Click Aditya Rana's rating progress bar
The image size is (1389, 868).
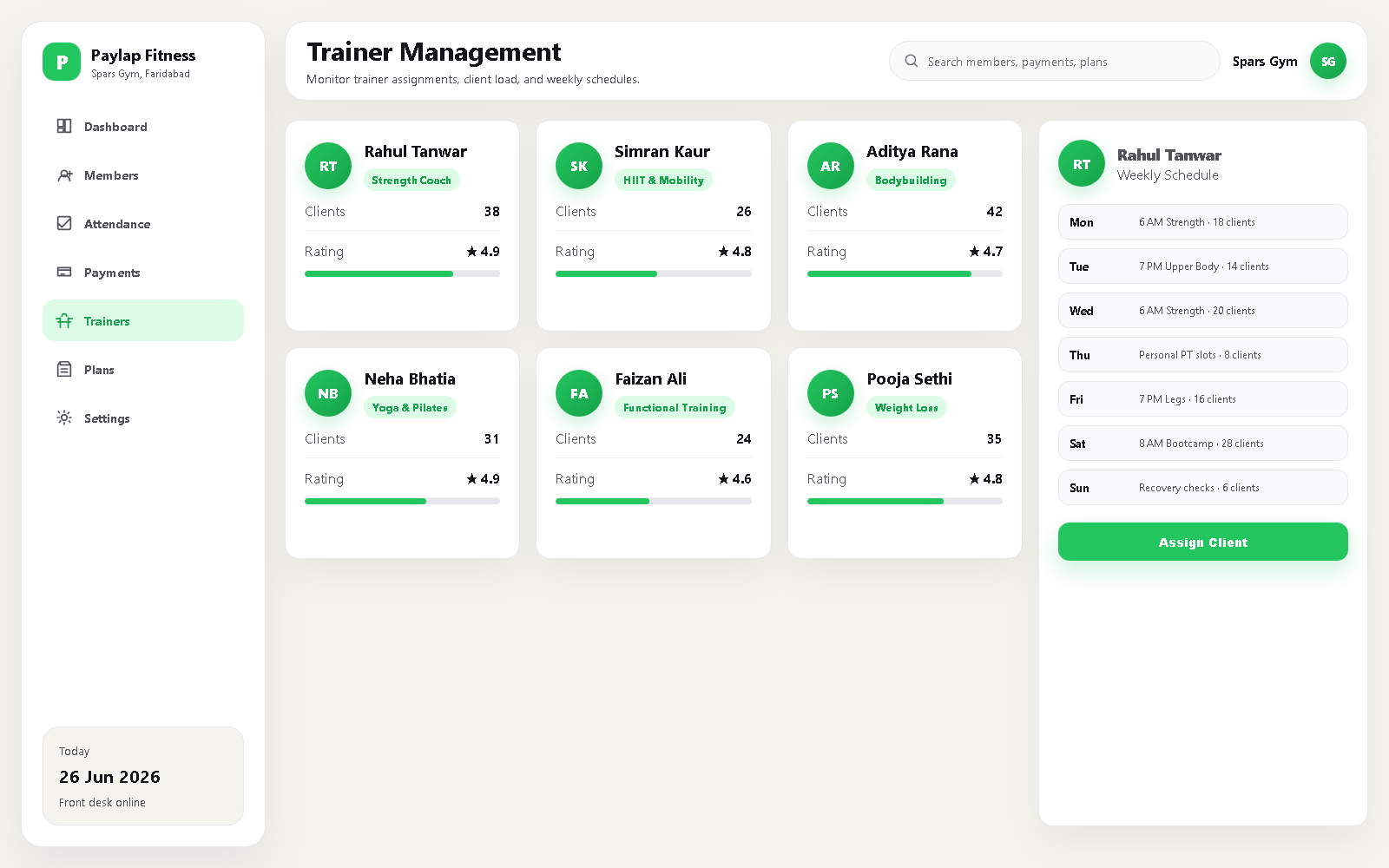[x=905, y=273]
